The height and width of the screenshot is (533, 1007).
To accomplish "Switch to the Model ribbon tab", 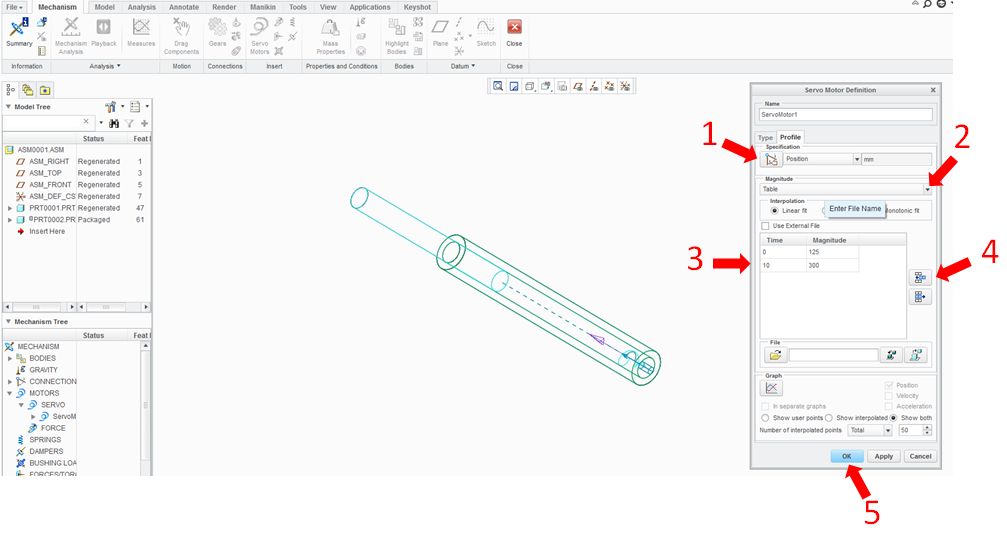I will pos(105,7).
